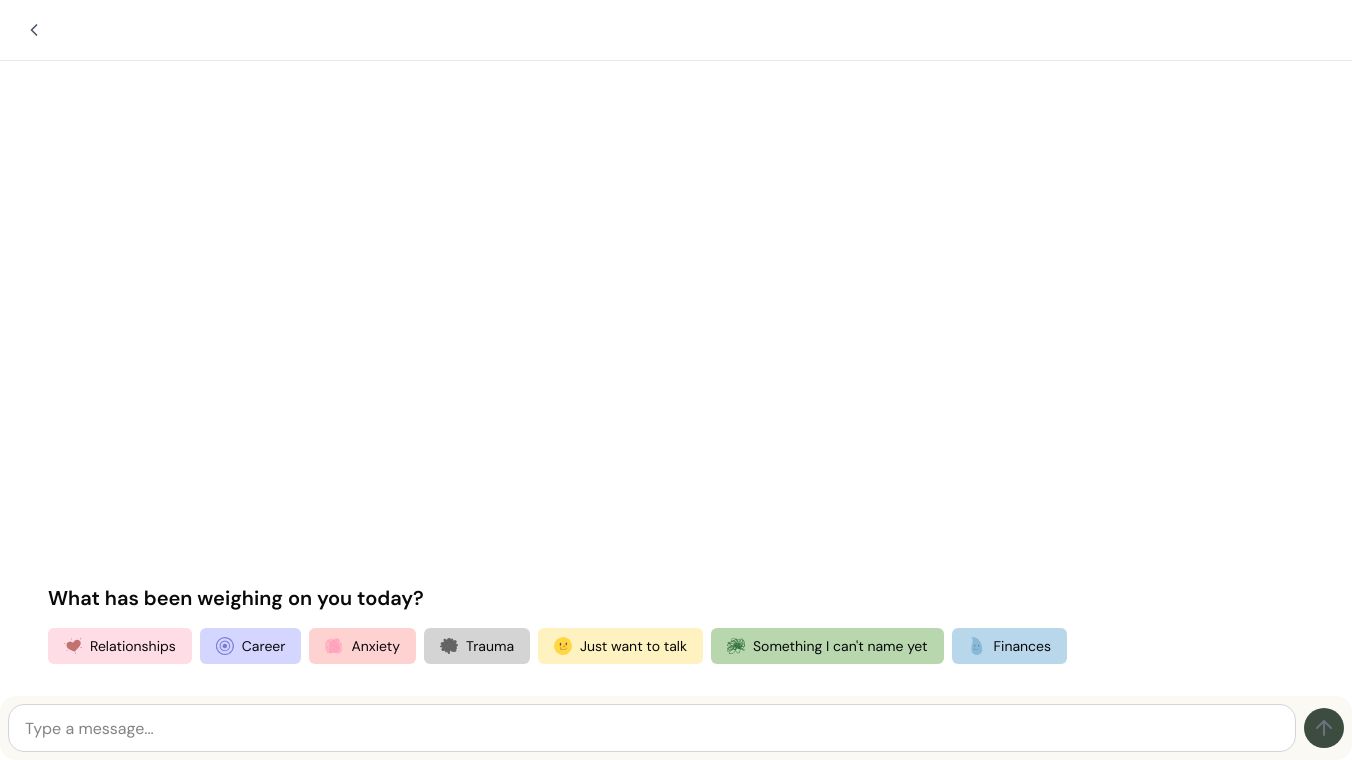Select the Trauma topic chip

click(x=477, y=646)
